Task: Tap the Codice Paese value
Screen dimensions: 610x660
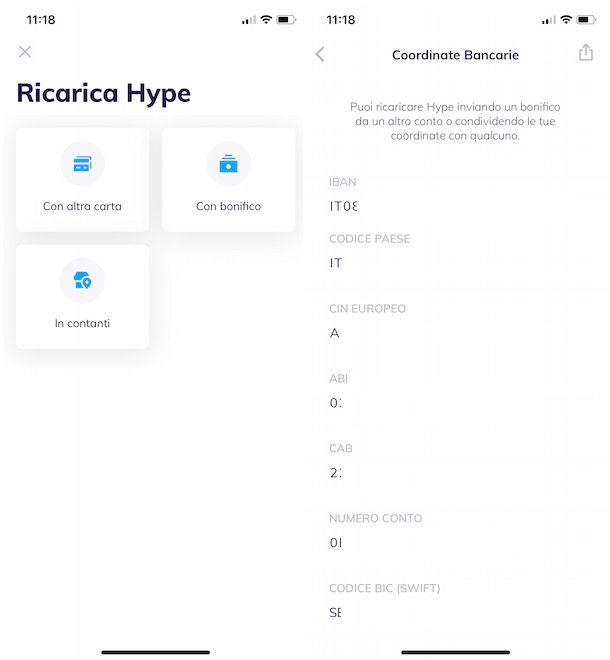Action: pyautogui.click(x=336, y=264)
